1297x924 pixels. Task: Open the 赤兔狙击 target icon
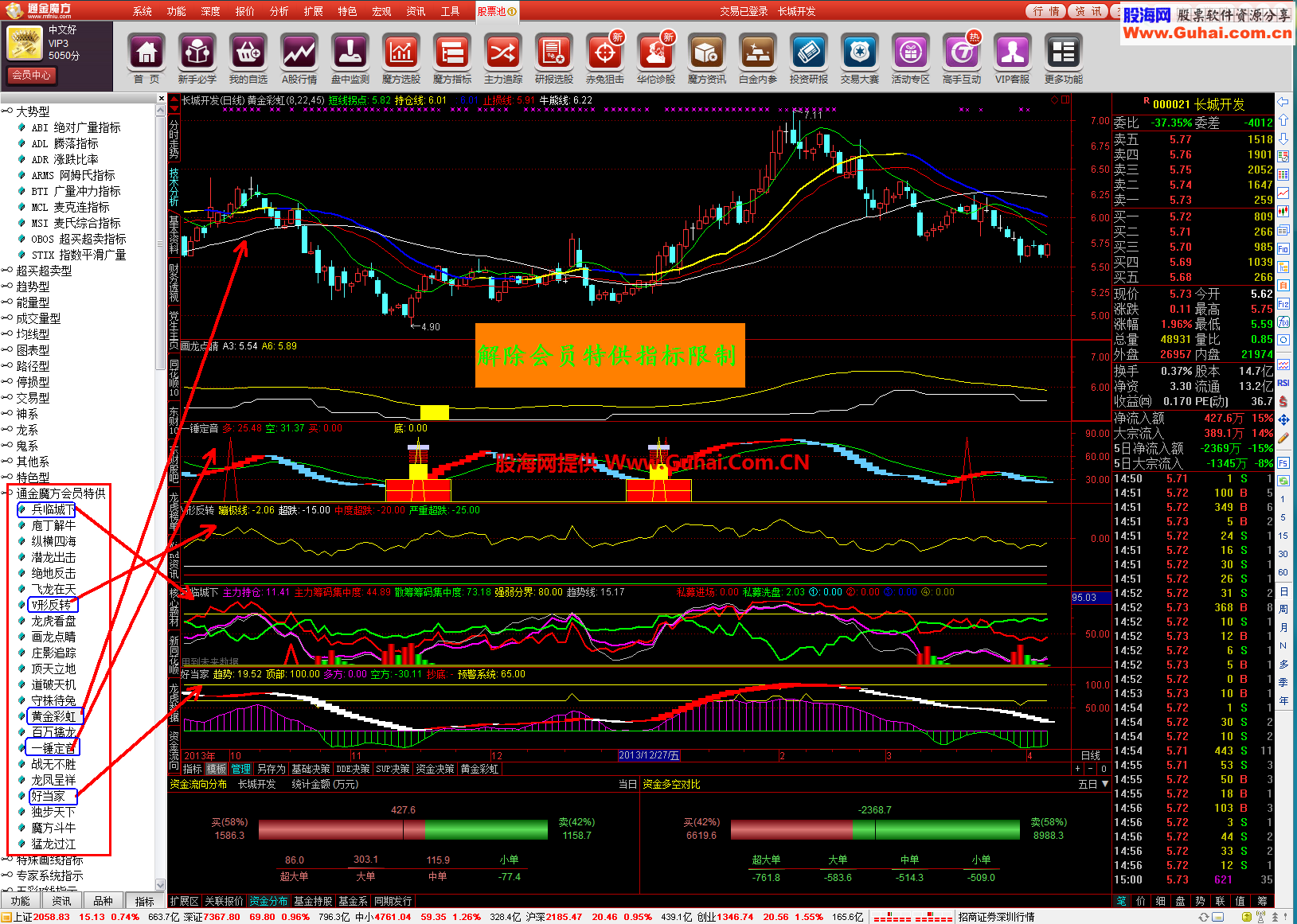tap(605, 58)
